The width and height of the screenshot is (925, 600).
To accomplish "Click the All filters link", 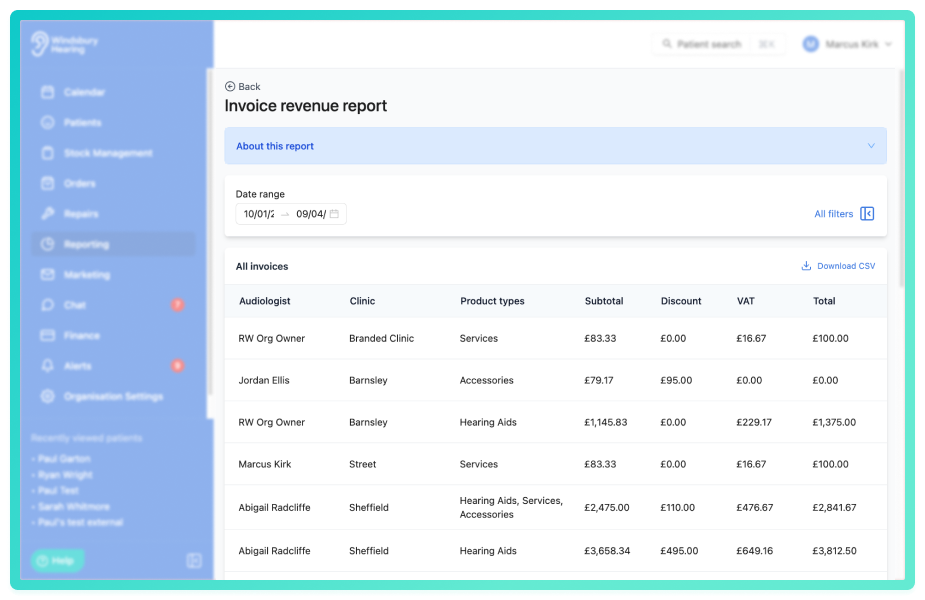I will (834, 214).
